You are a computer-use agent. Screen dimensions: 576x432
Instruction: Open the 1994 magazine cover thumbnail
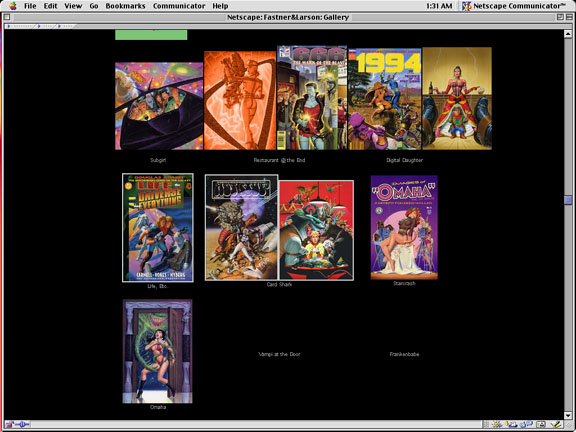point(385,99)
